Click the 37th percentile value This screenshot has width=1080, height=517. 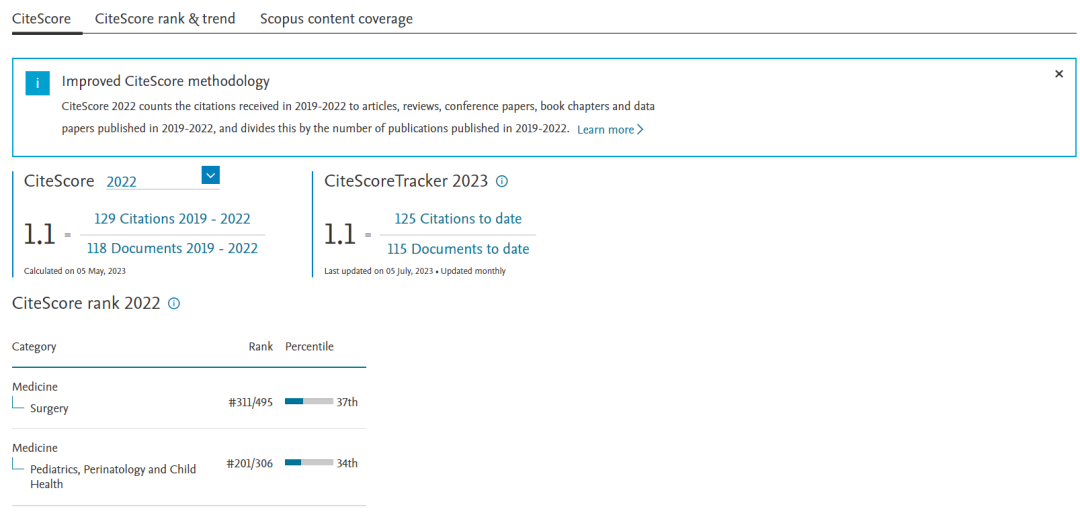(x=347, y=402)
